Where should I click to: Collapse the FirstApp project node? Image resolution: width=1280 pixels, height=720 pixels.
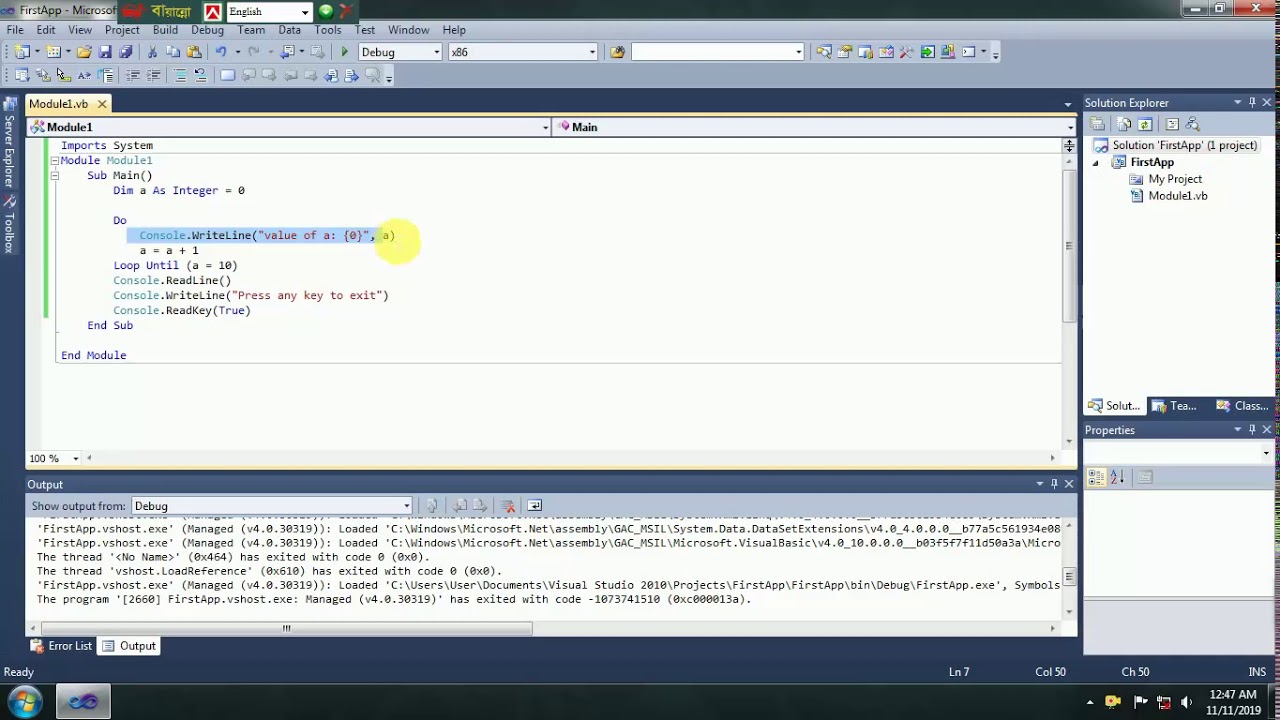pos(1095,162)
